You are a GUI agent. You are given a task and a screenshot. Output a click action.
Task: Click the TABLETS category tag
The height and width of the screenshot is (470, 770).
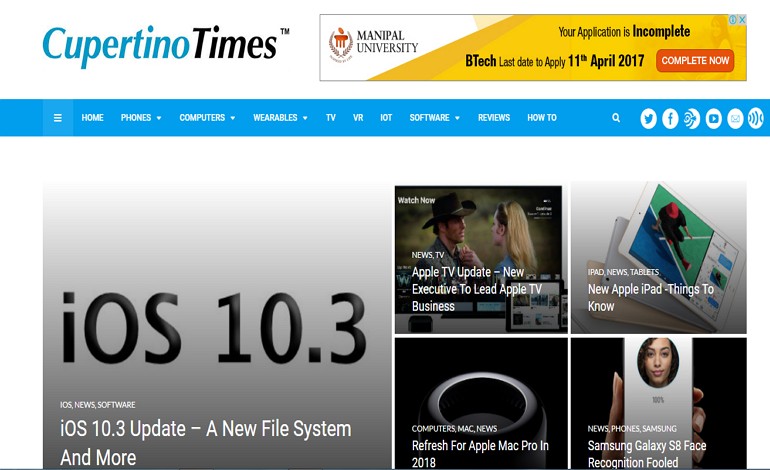tap(644, 272)
